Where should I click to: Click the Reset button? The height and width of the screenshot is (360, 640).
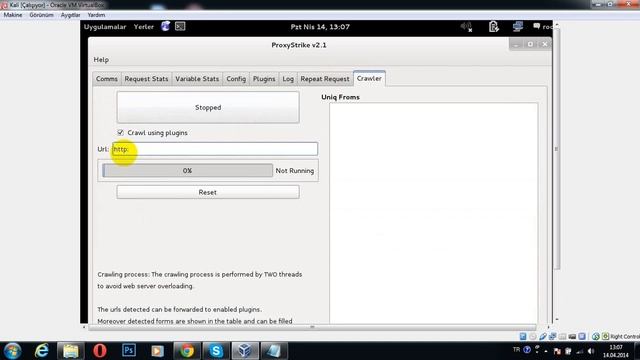click(x=208, y=192)
